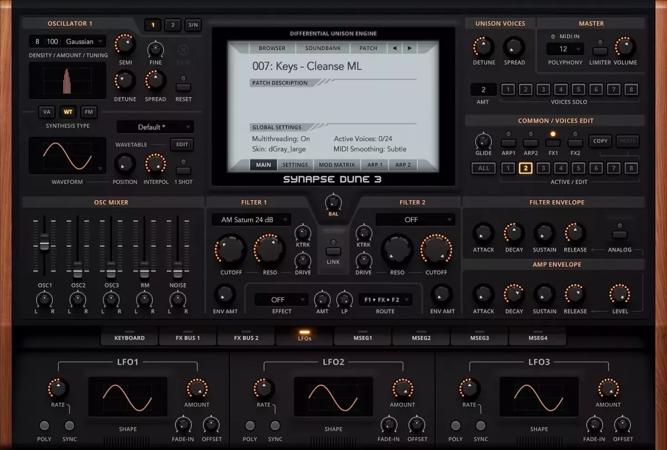This screenshot has width=667, height=450.
Task: Click the Filter 1 CUTOFF knob
Action: (x=229, y=249)
